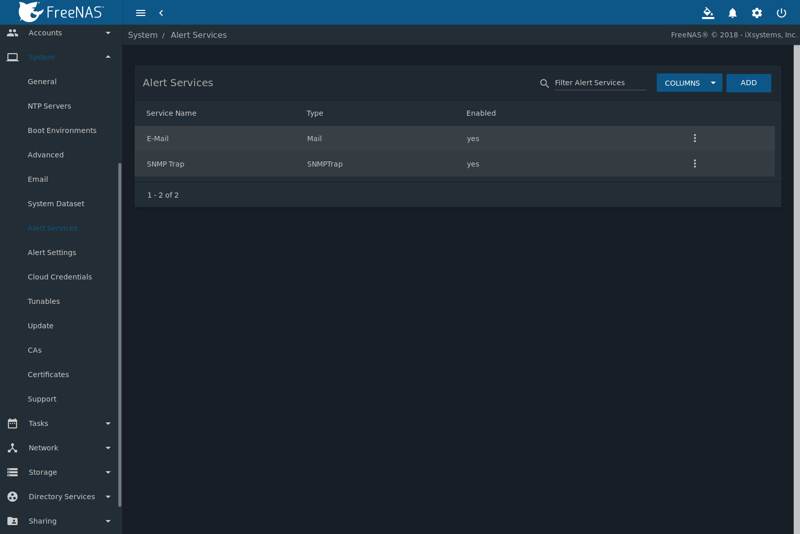The image size is (800, 534).
Task: Go to Certificates
Action: pyautogui.click(x=48, y=374)
